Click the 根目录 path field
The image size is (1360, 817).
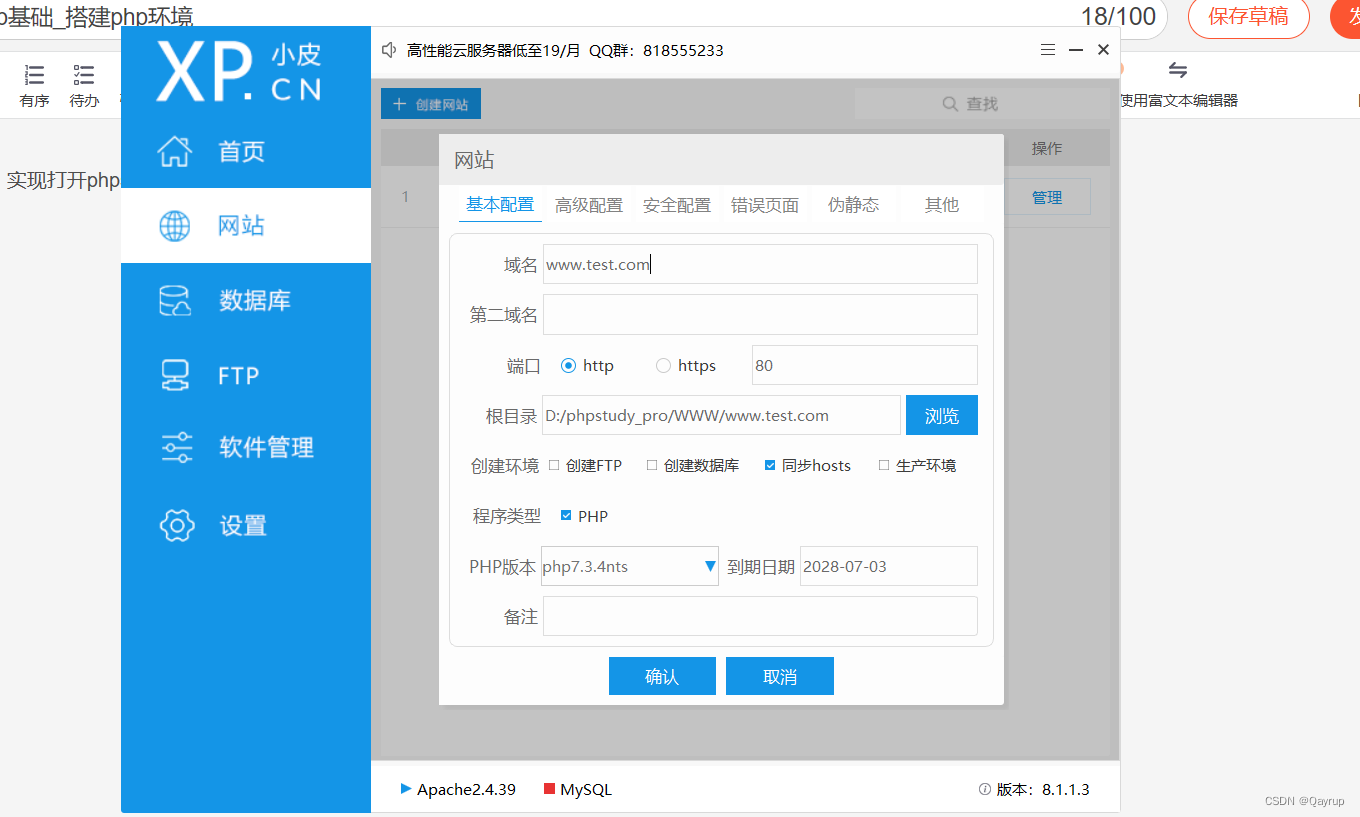coord(722,416)
